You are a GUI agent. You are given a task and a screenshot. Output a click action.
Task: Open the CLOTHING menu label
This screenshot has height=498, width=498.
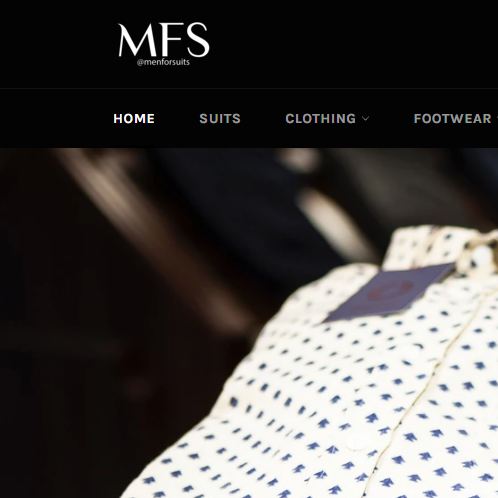pyautogui.click(x=321, y=119)
